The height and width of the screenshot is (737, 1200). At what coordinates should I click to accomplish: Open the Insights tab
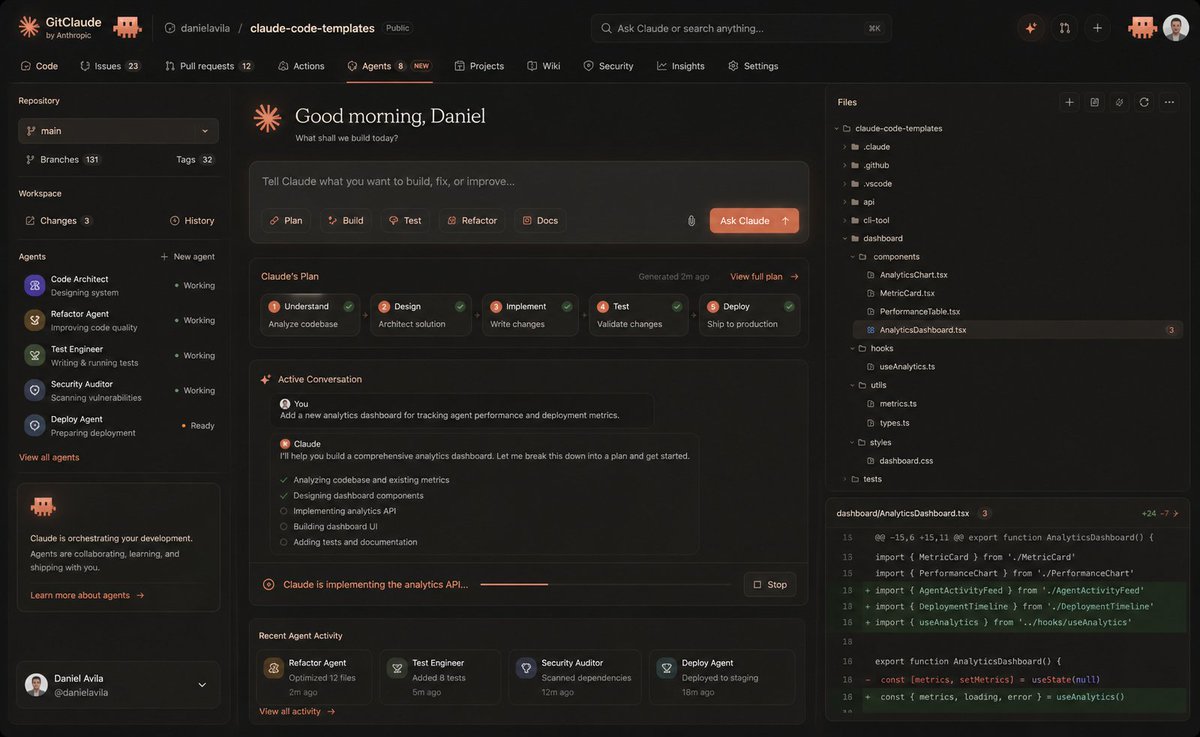[x=681, y=66]
